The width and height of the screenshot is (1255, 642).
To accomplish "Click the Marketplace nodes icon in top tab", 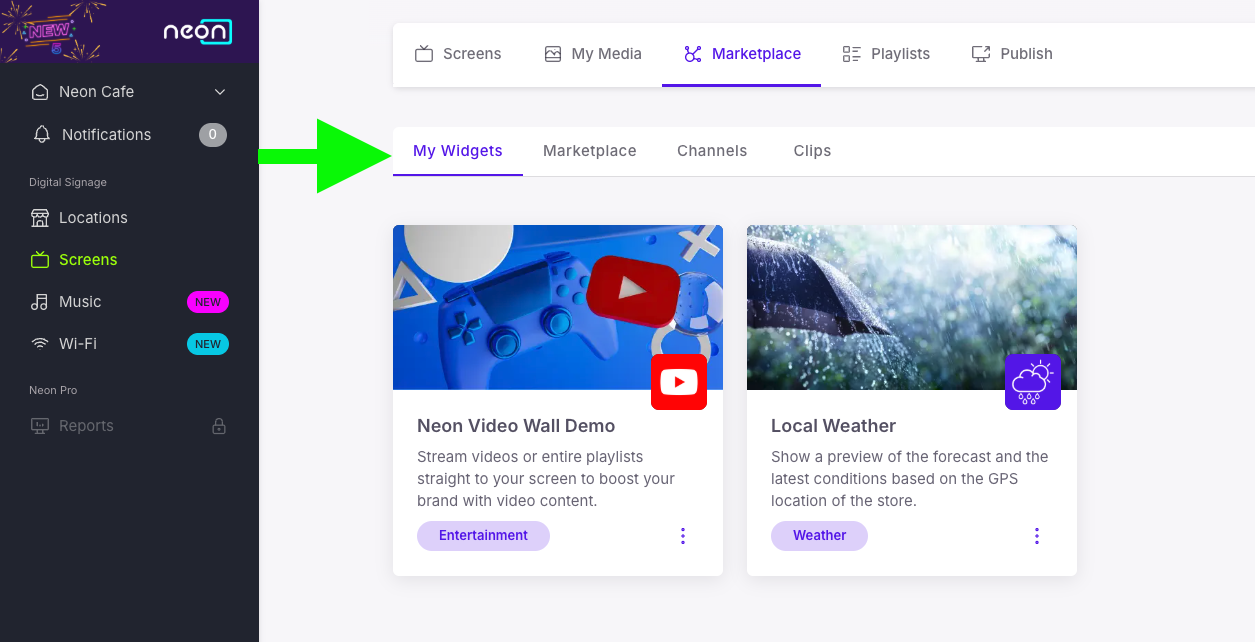I will [x=693, y=54].
